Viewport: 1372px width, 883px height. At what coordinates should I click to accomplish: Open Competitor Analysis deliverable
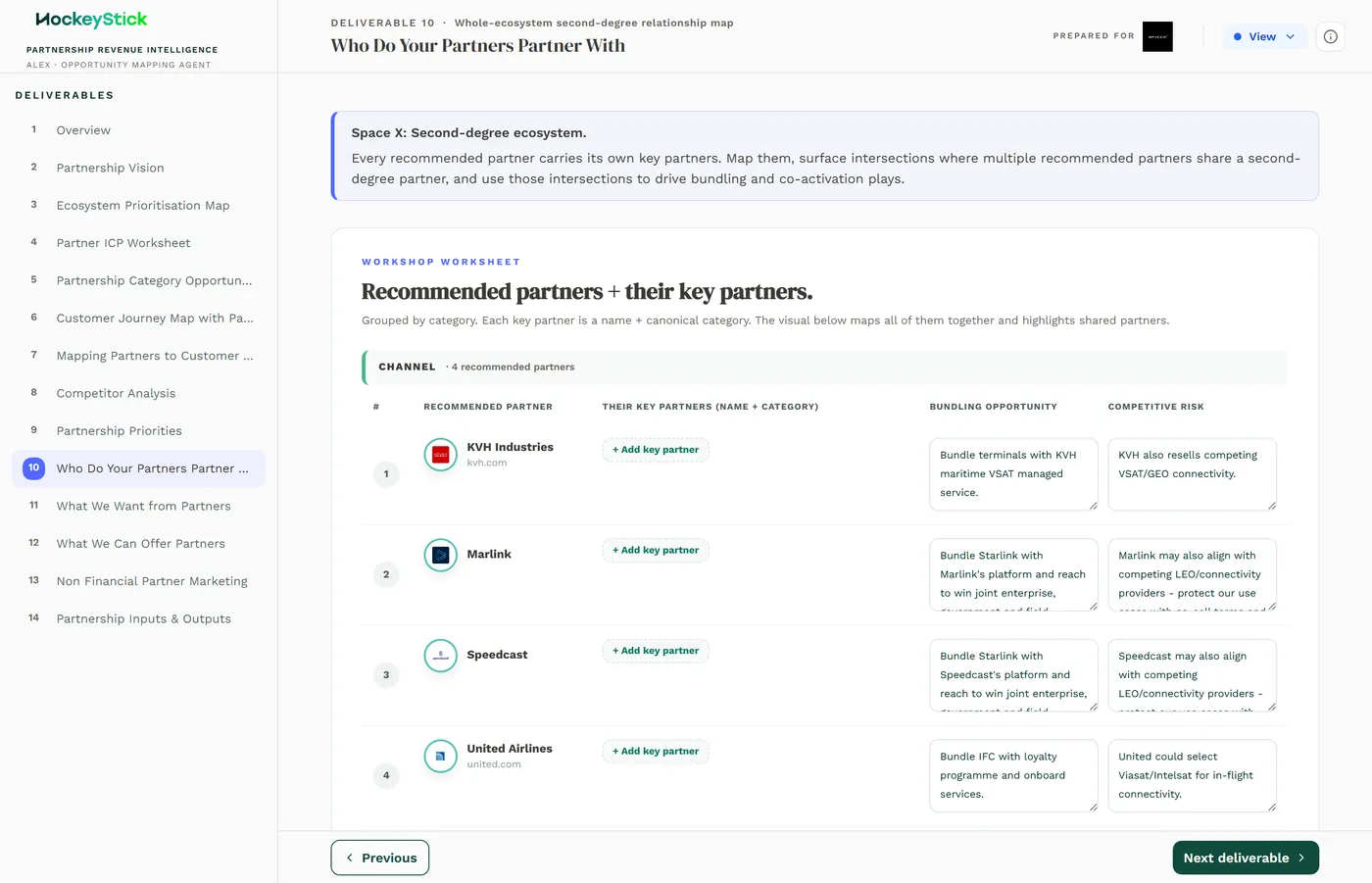[138, 393]
